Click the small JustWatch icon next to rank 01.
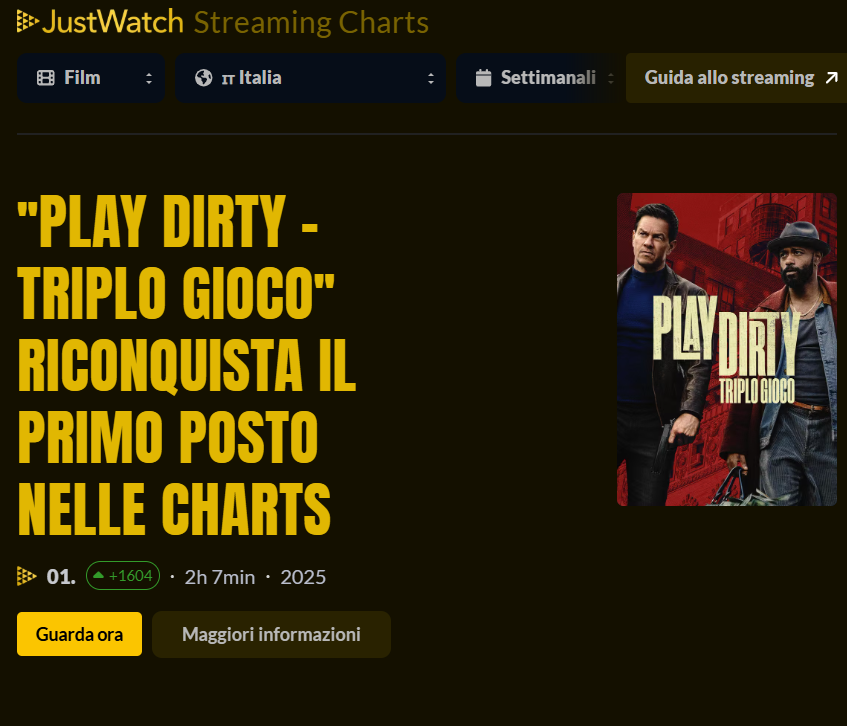Image resolution: width=847 pixels, height=726 pixels. tap(26, 576)
